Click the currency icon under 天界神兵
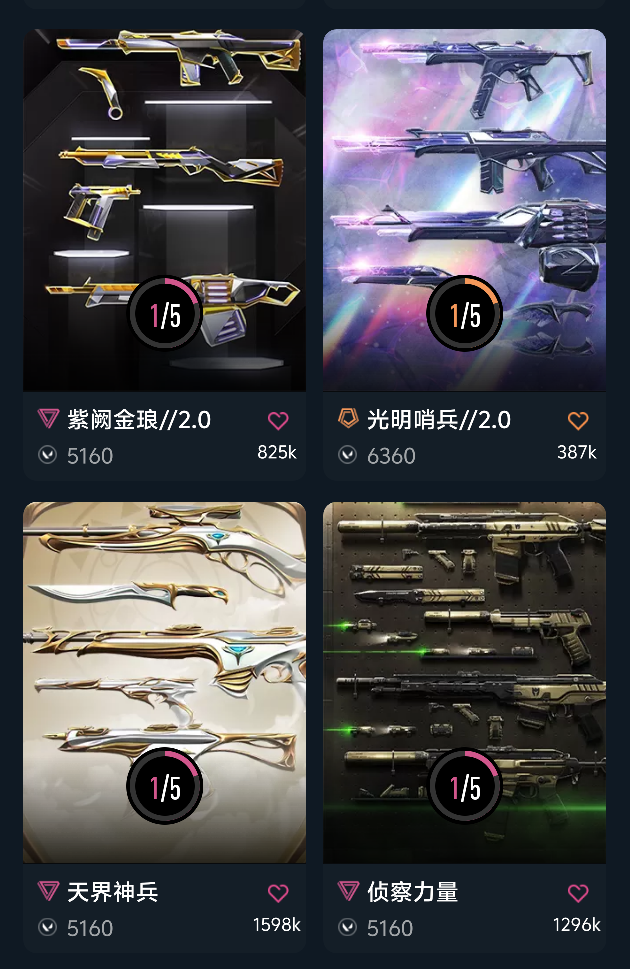The image size is (630, 969). (x=48, y=928)
